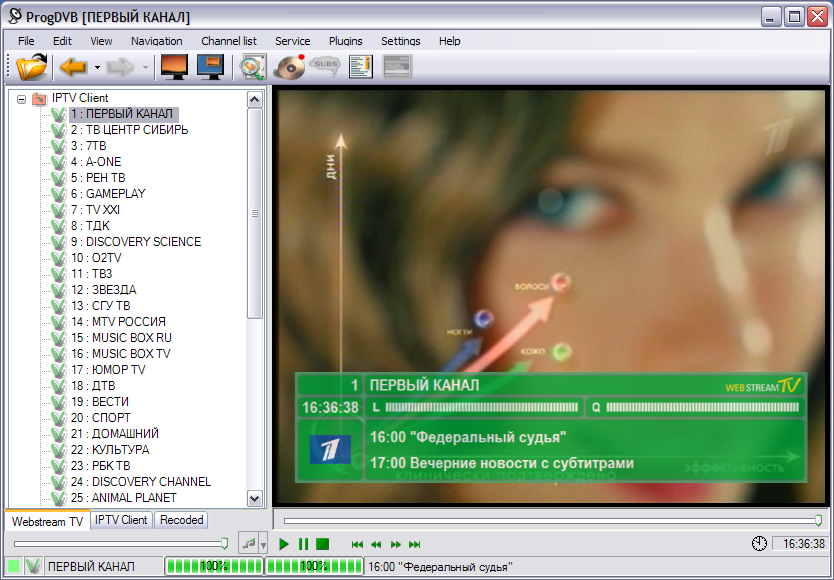Select channel 16 : MUSIC BOX TV

pos(120,353)
